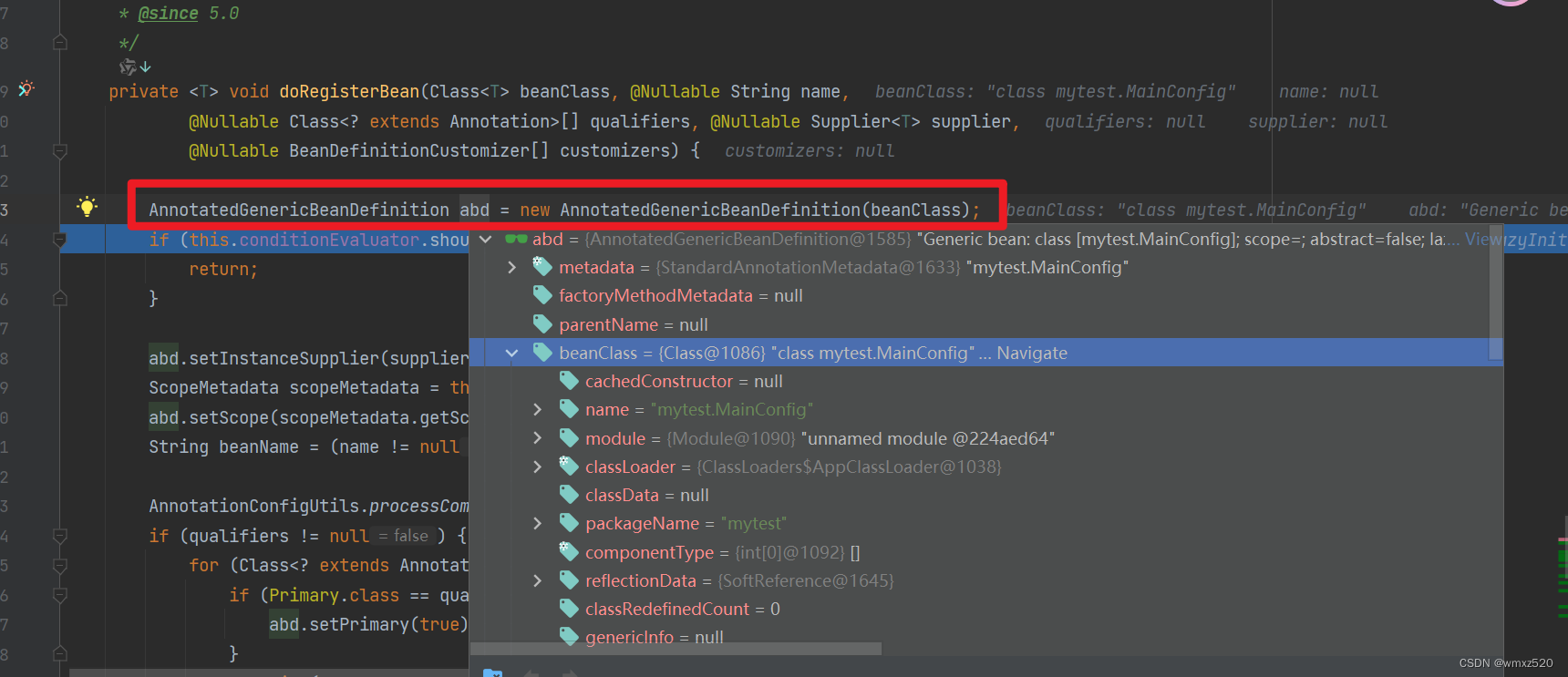Toggle fold marker at the Javadoc comment end
This screenshot has height=677, width=1568.
[x=60, y=42]
